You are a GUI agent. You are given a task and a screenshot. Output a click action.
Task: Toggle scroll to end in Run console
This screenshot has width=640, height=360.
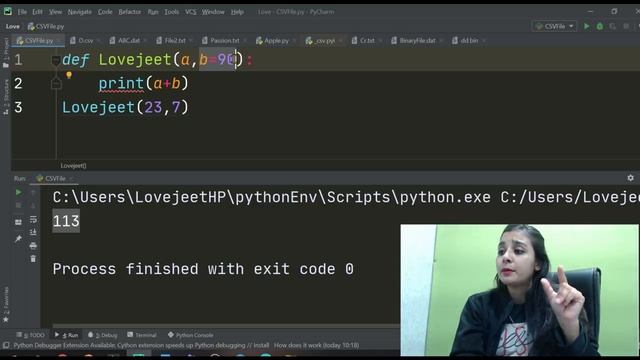(x=33, y=232)
